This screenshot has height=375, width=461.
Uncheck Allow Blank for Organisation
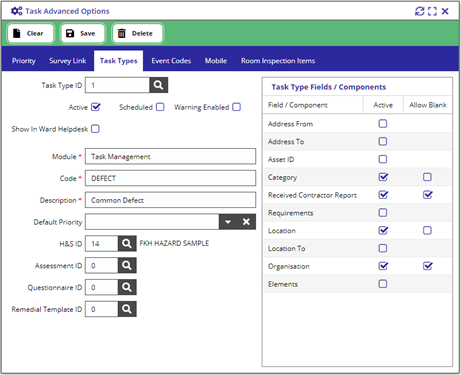428,266
